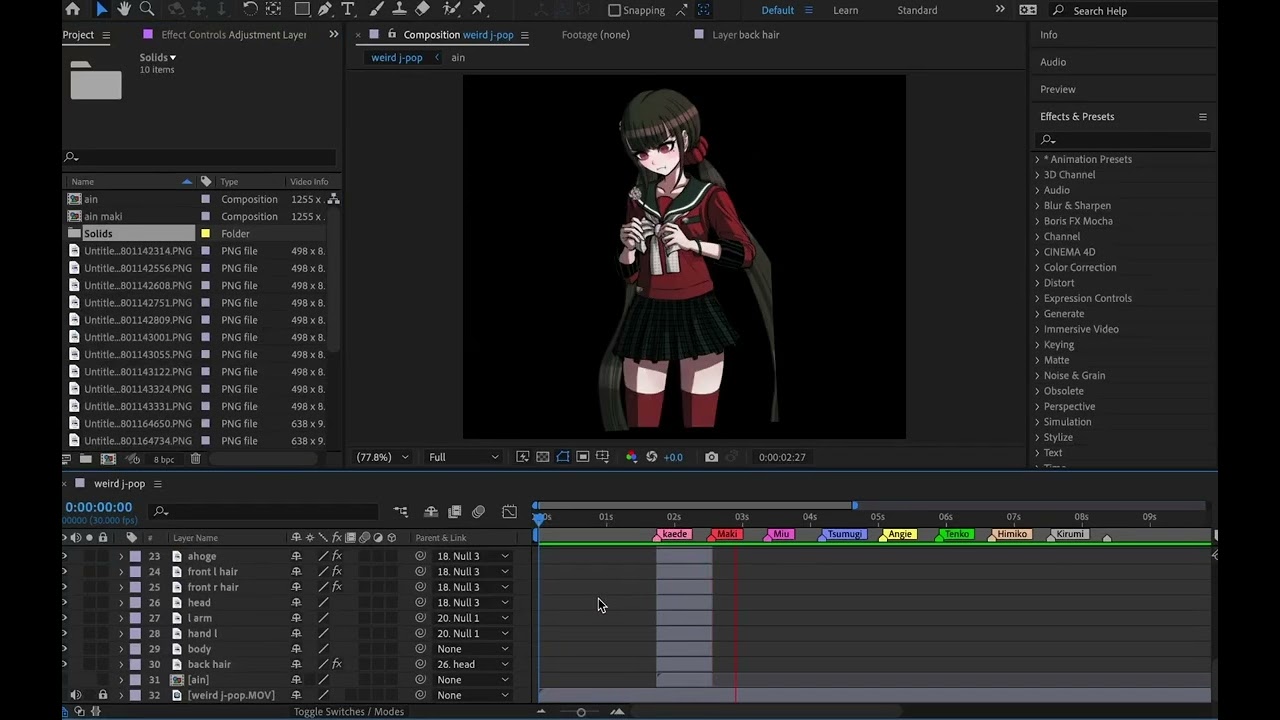Open the magnification (77.8%) dropdown
The width and height of the screenshot is (1280, 720).
pyautogui.click(x=383, y=457)
